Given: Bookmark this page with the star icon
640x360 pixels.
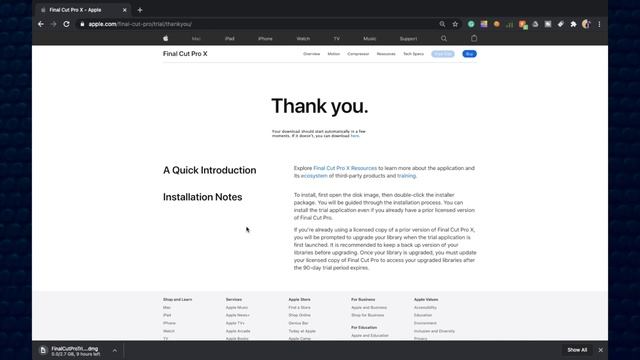Looking at the screenshot, I should coord(455,24).
